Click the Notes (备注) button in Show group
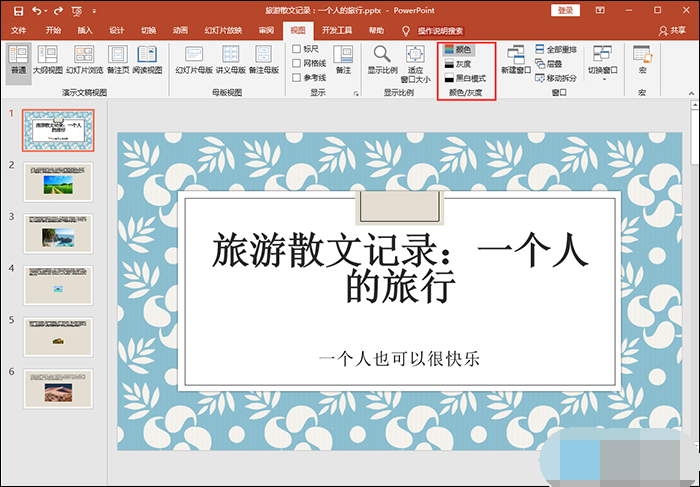Viewport: 700px width, 487px height. (343, 60)
